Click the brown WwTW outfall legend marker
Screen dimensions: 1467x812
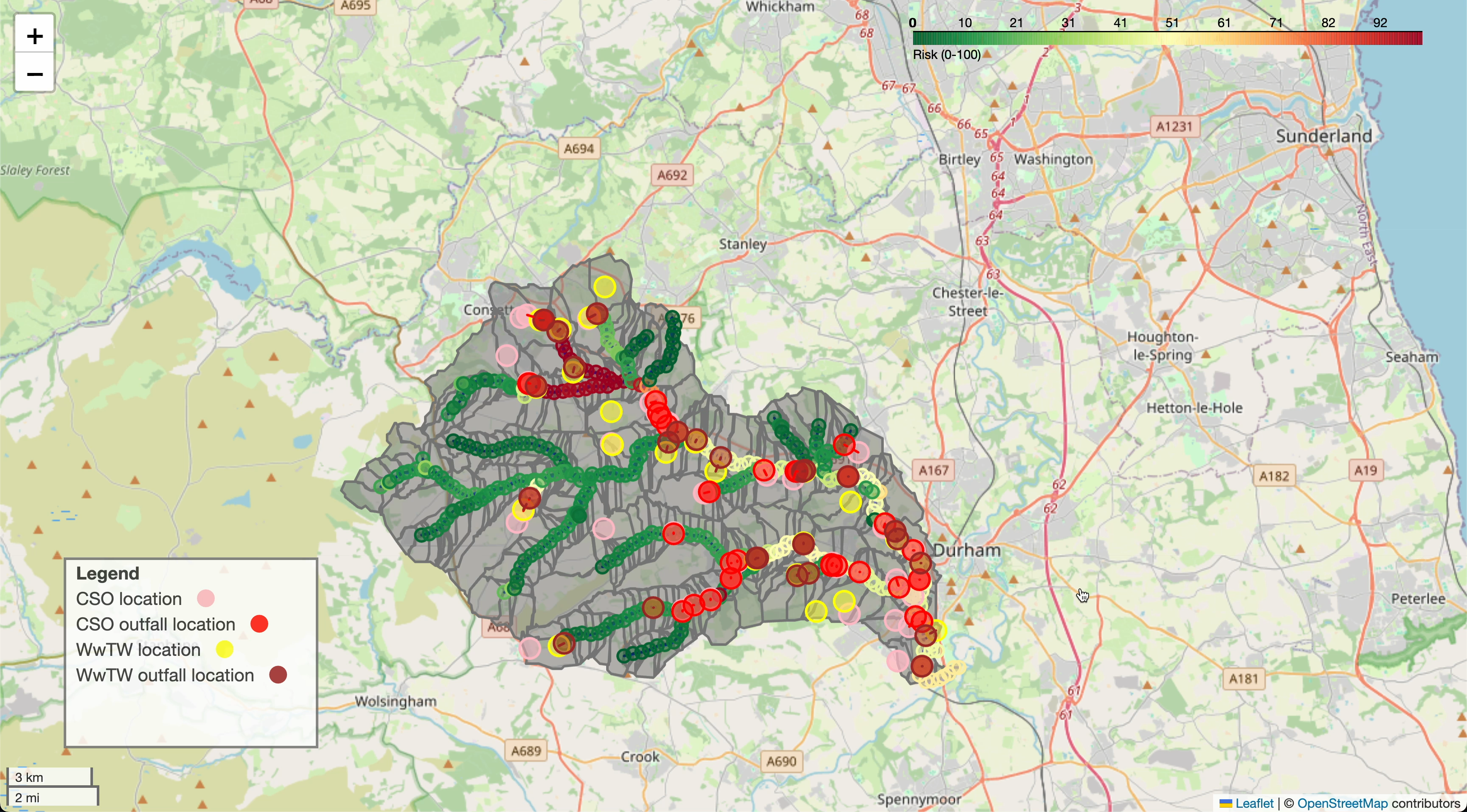[278, 675]
